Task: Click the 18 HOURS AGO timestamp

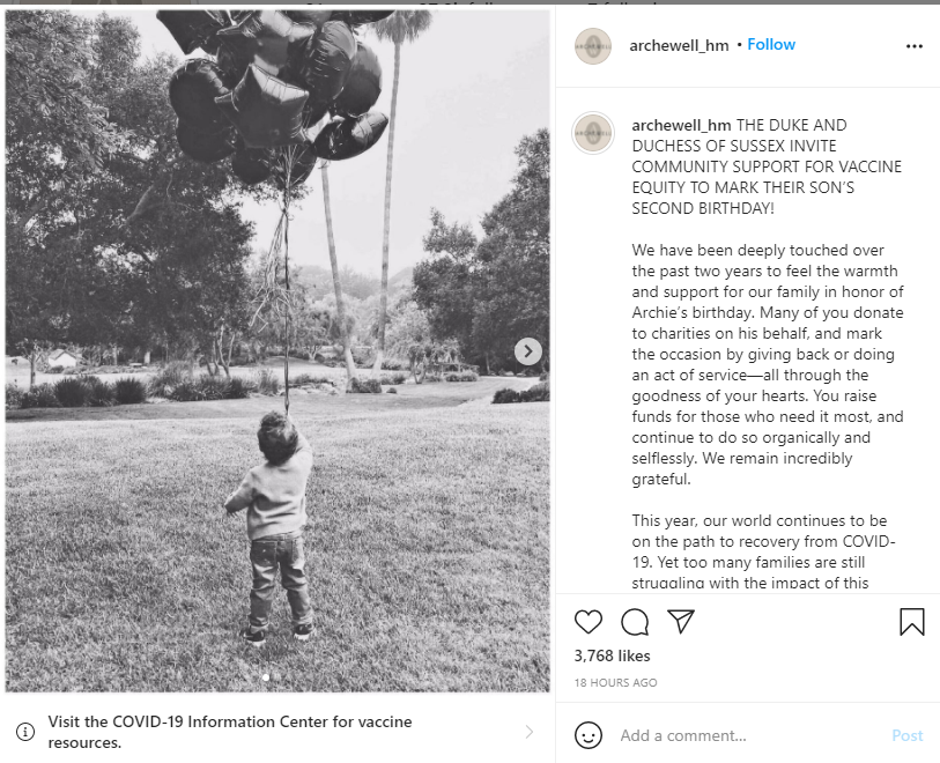Action: [615, 683]
